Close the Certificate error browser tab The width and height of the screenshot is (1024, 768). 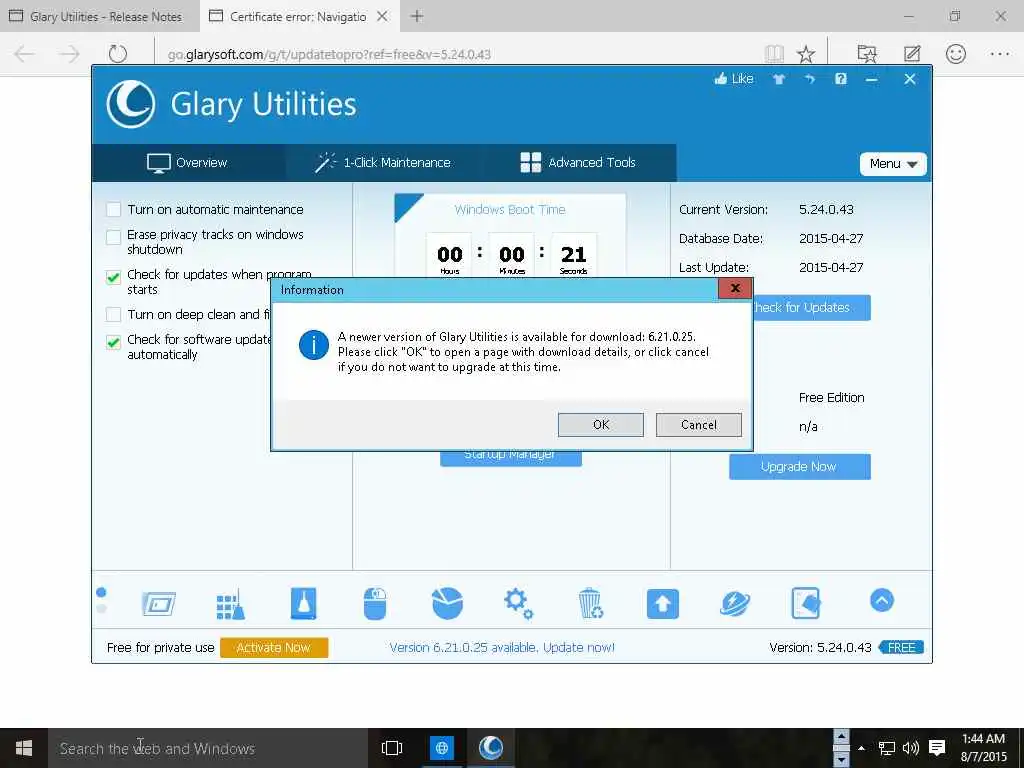(x=383, y=16)
